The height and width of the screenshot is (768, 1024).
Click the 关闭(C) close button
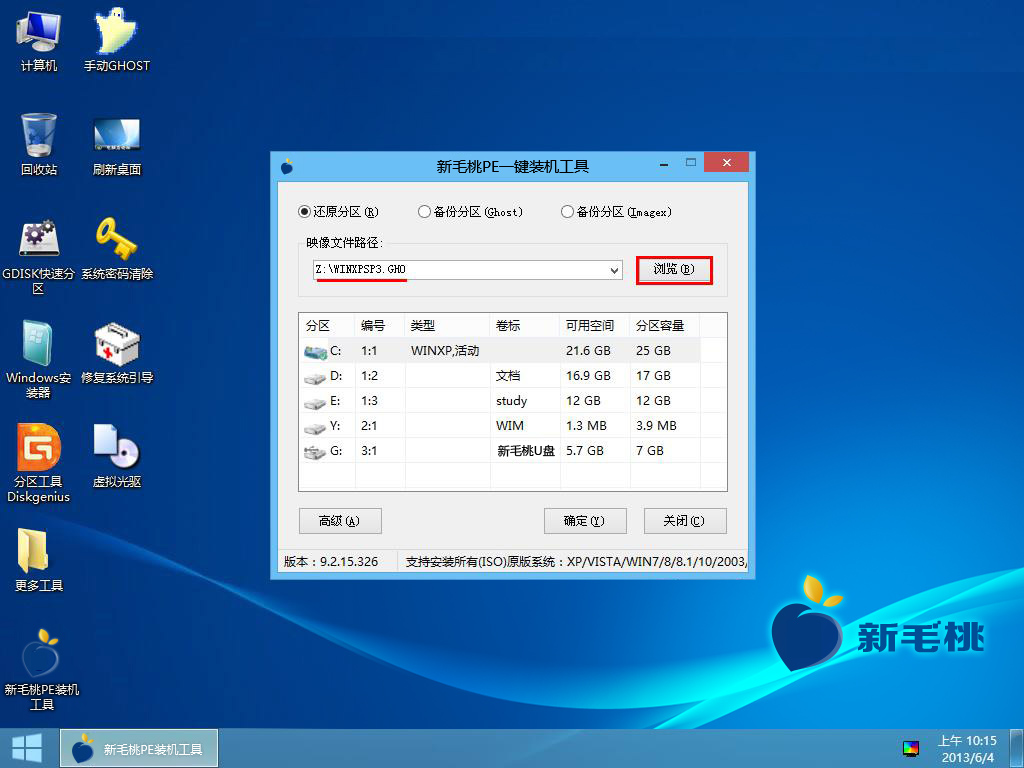pyautogui.click(x=684, y=520)
